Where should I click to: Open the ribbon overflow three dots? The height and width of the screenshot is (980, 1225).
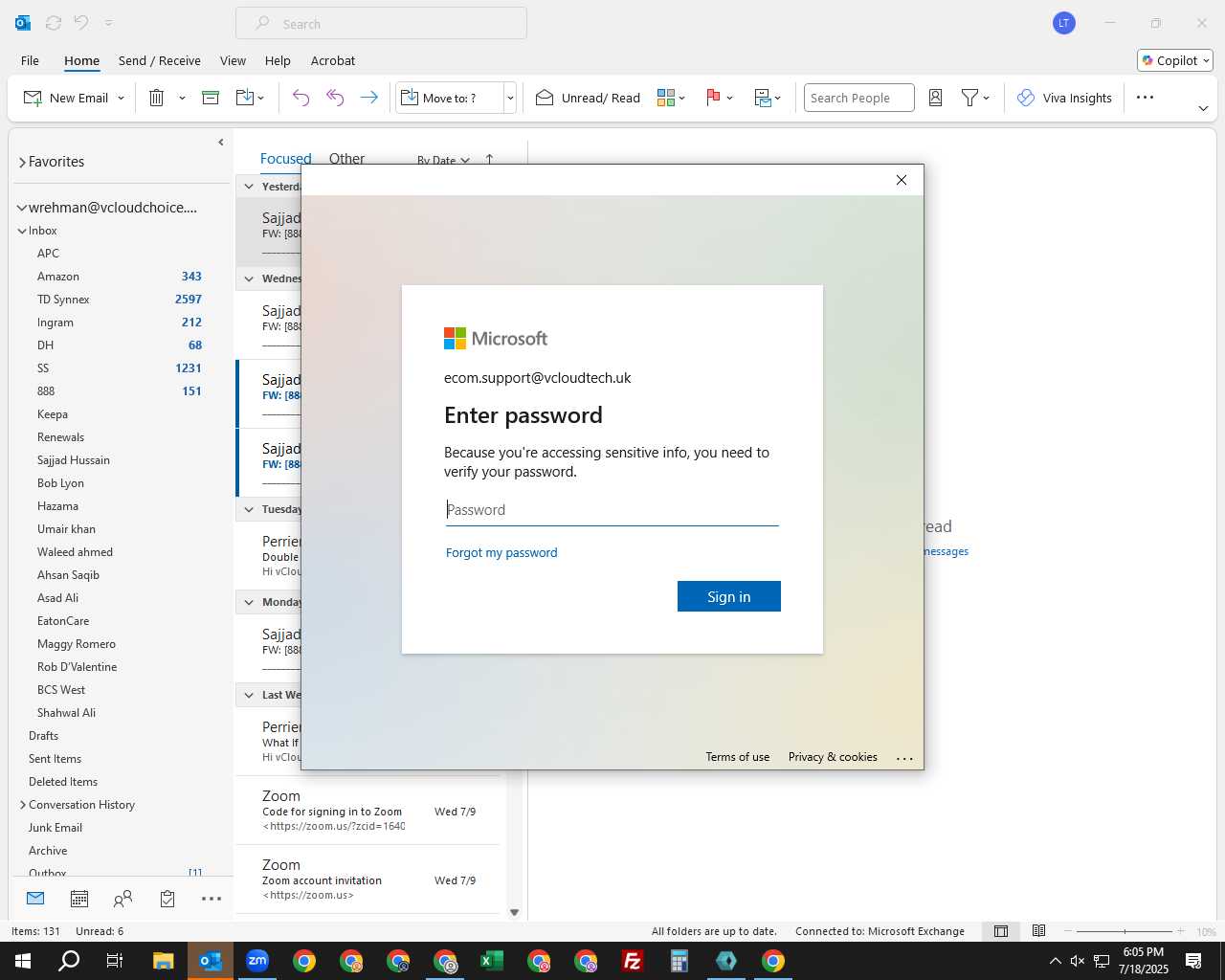pyautogui.click(x=1145, y=98)
